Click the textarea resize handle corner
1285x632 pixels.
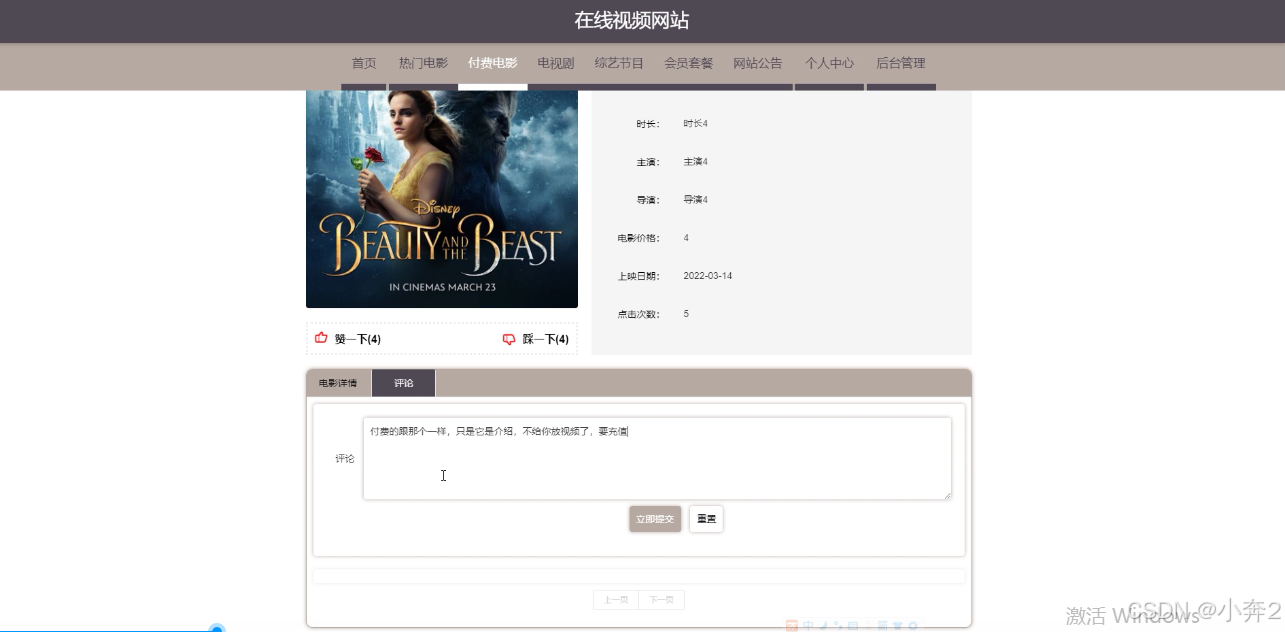(946, 494)
